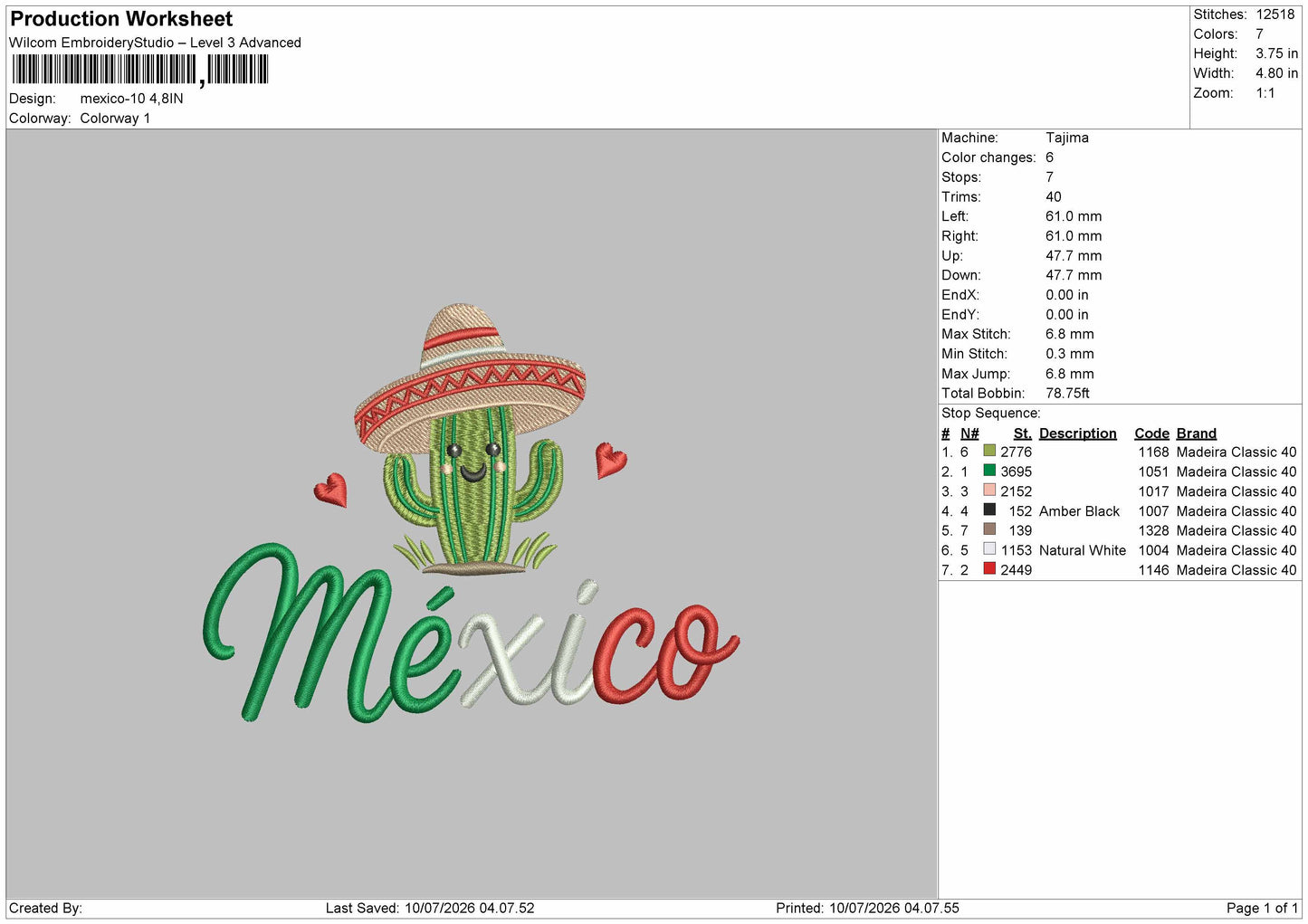Click the left red heart in design
1308x924 pixels.
[331, 490]
